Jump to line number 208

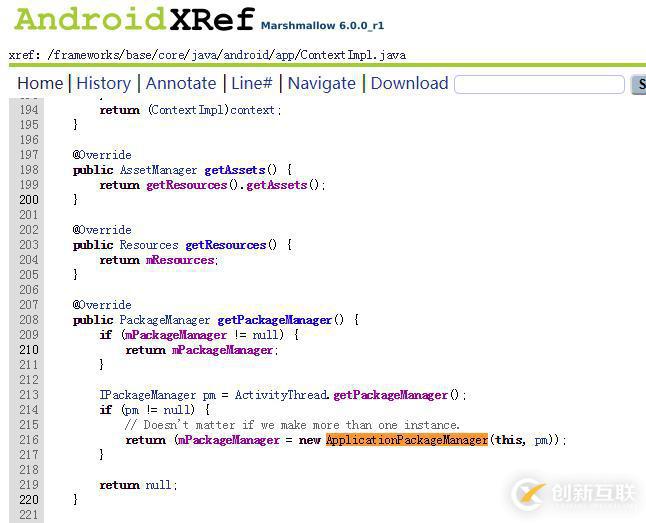(29, 320)
